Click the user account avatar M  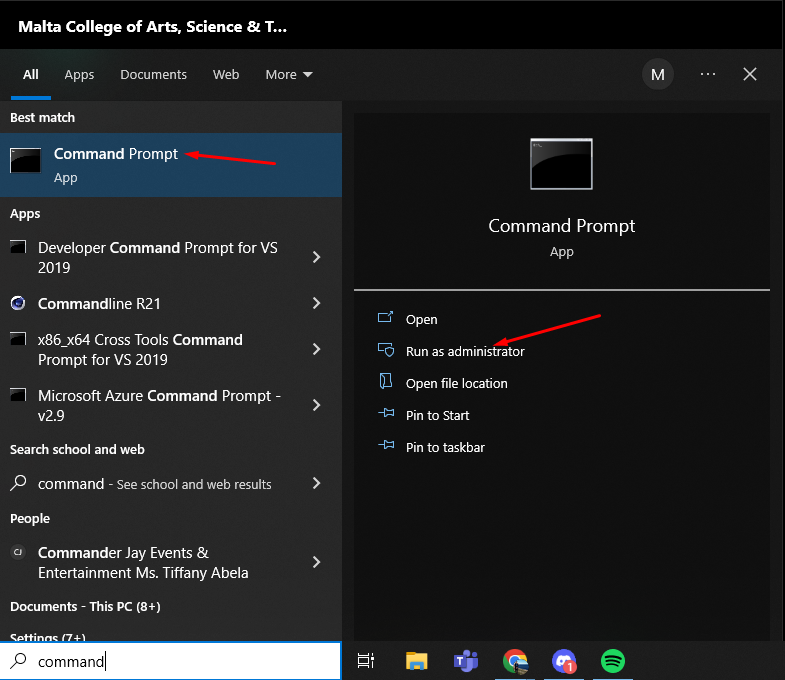tap(657, 74)
